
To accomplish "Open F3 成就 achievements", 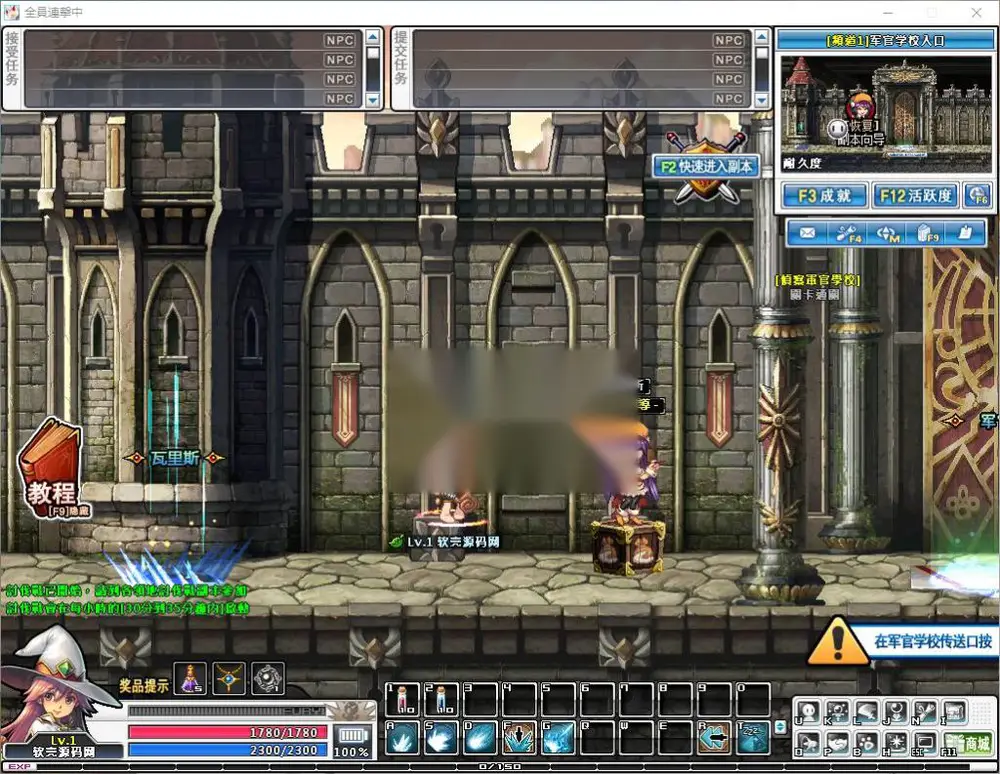I will 825,196.
